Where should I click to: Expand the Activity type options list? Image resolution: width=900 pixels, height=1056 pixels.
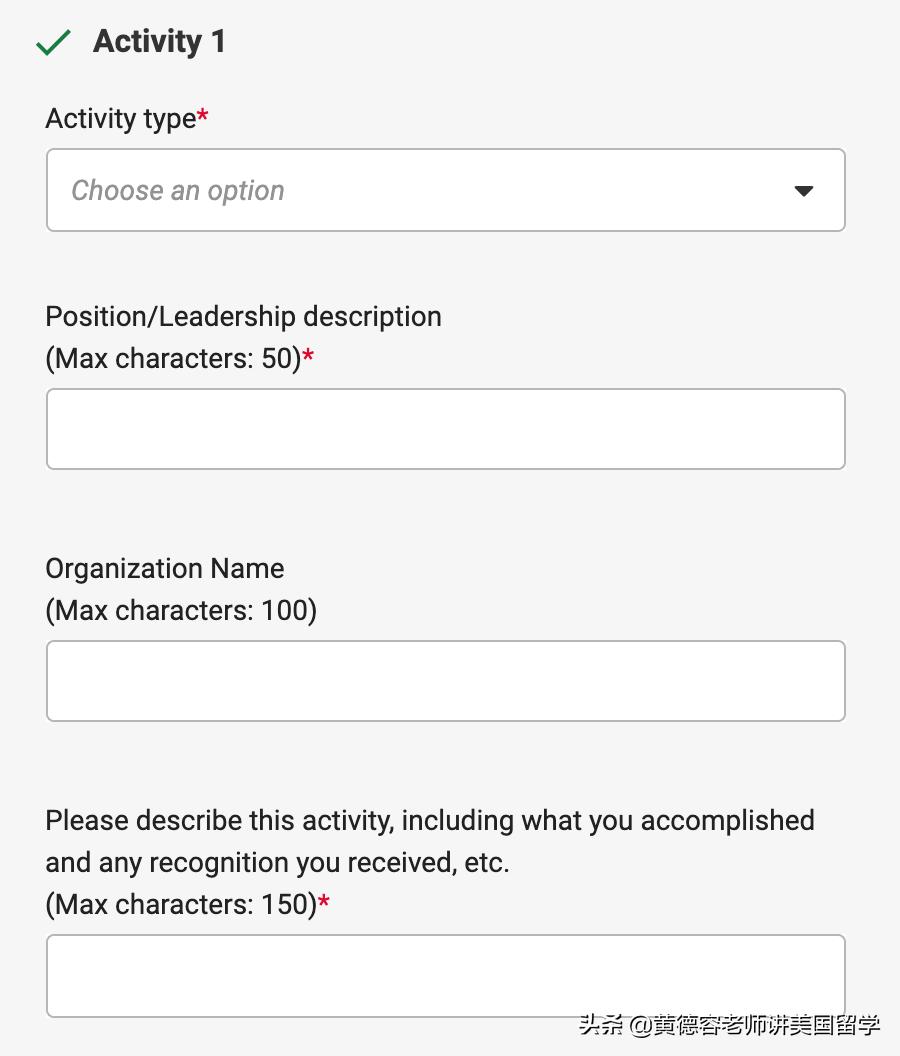(x=446, y=190)
